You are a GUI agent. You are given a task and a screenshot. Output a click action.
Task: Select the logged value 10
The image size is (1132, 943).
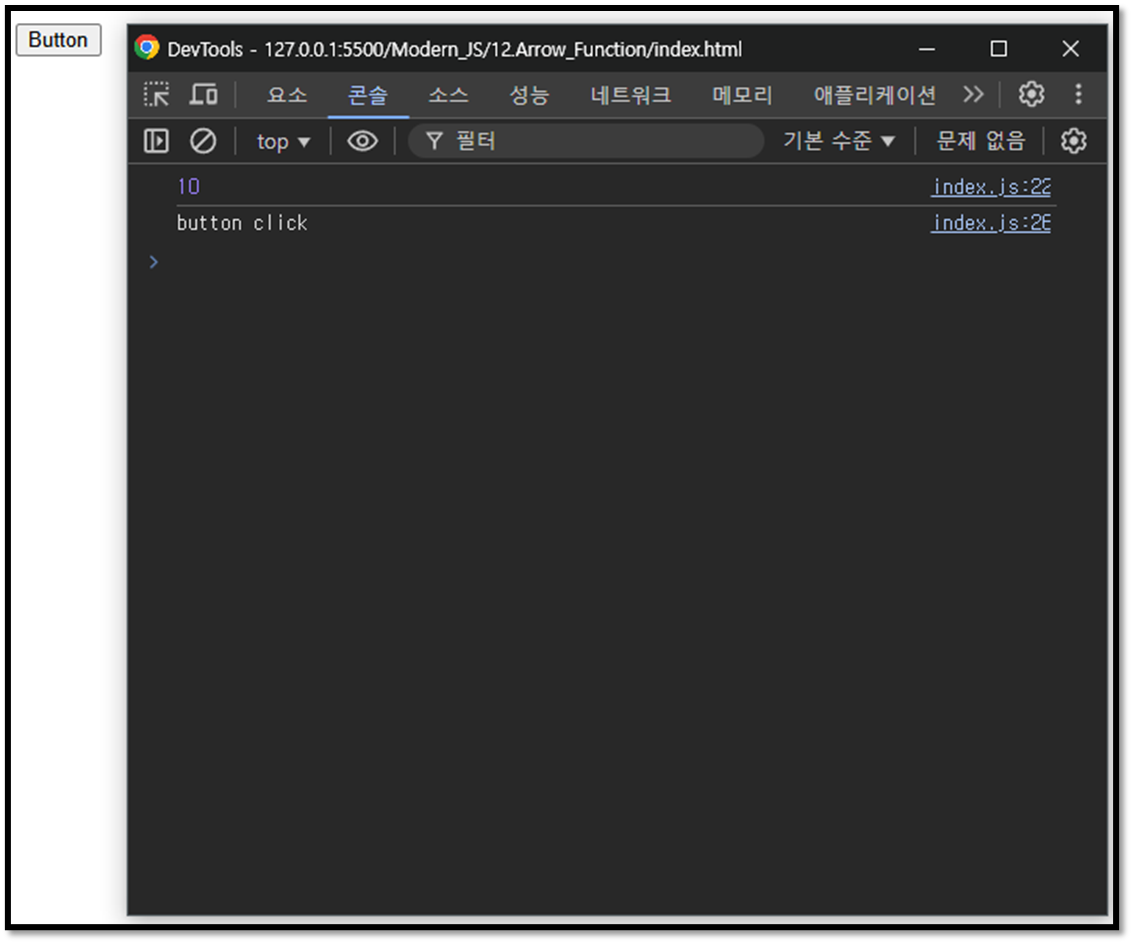coord(188,187)
